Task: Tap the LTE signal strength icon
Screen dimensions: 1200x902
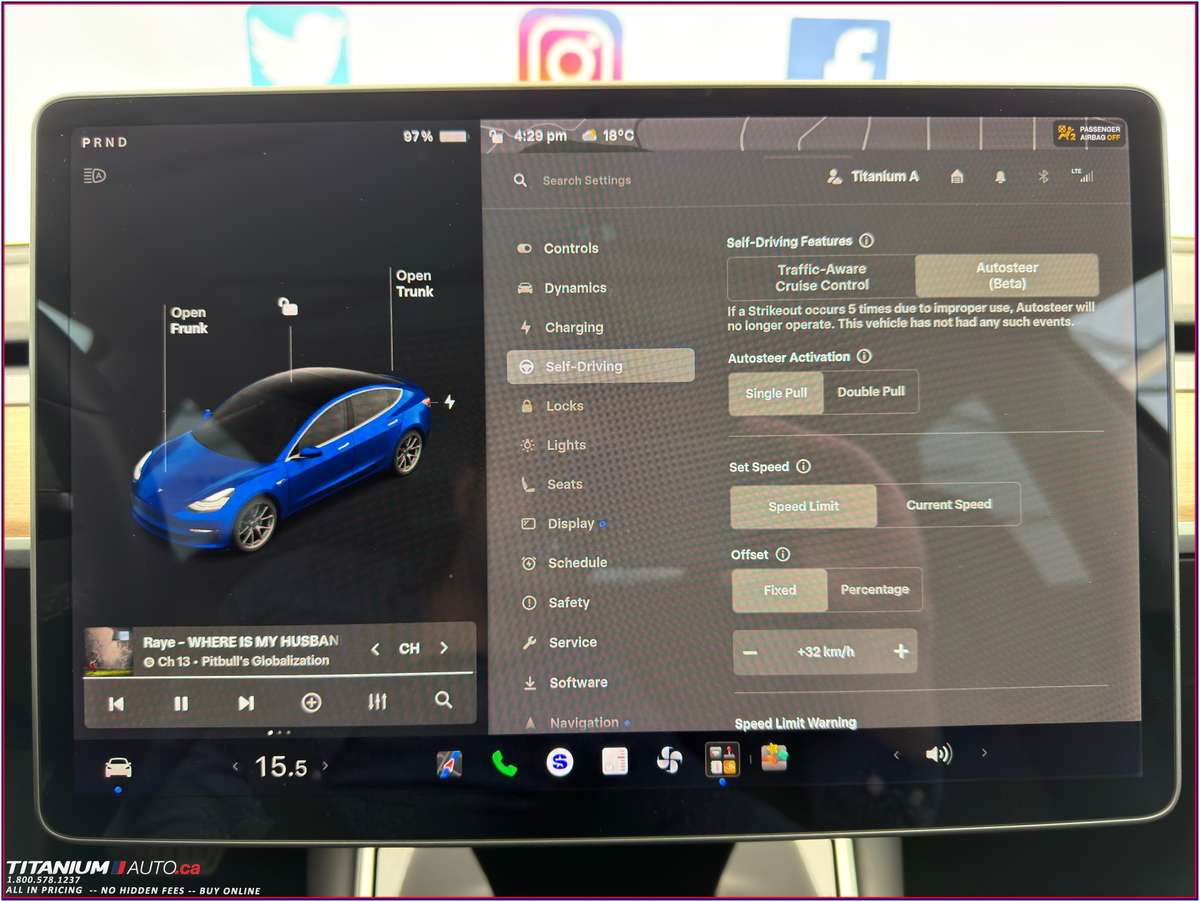Action: point(1083,175)
